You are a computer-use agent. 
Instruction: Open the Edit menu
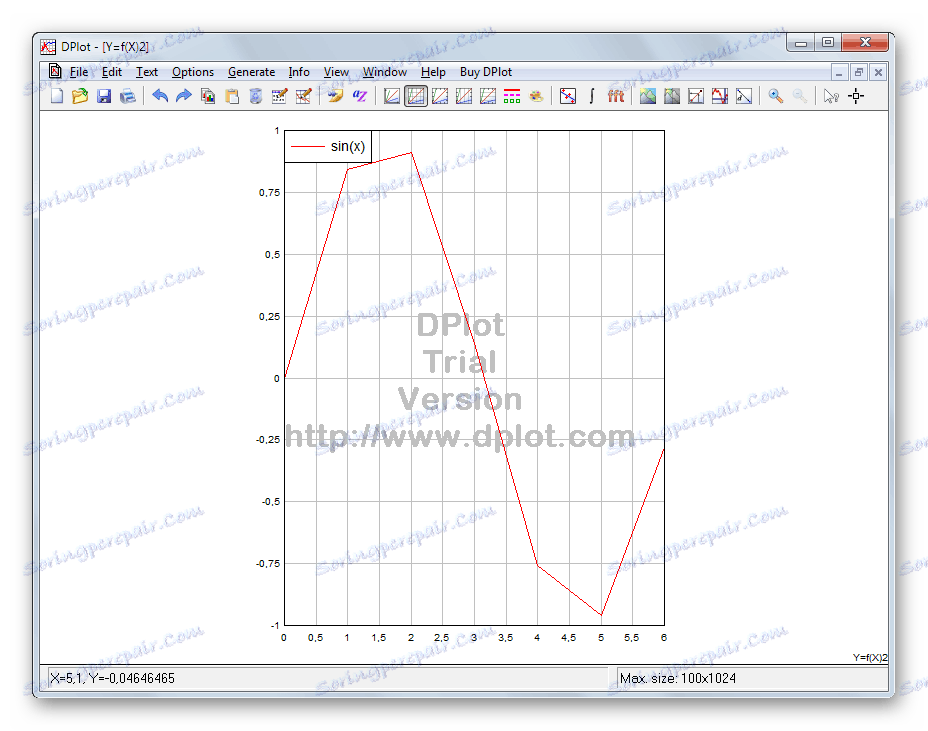tap(112, 72)
